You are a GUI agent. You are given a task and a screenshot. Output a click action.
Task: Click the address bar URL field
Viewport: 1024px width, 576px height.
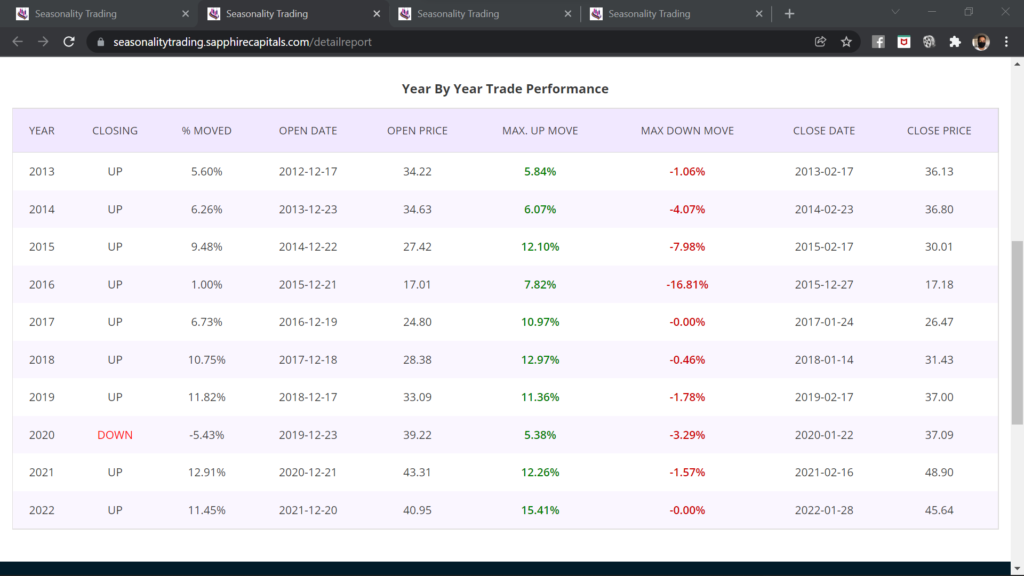point(400,42)
